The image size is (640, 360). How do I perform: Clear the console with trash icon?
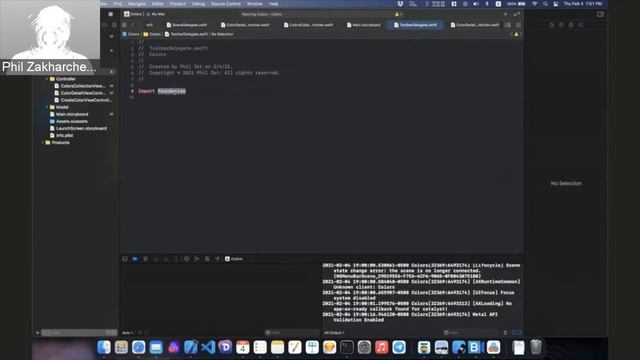(505, 333)
